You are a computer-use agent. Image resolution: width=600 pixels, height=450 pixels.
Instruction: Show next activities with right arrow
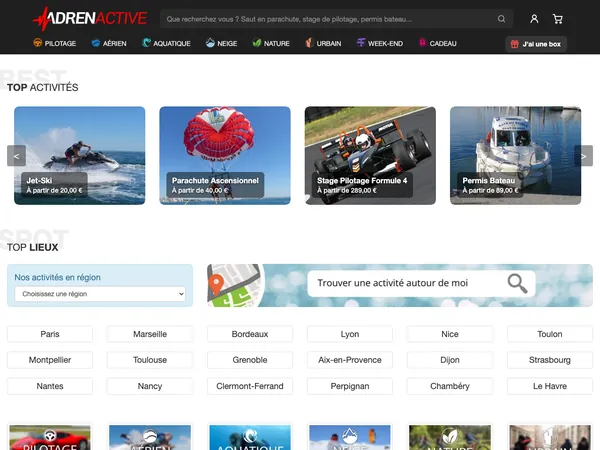(583, 156)
